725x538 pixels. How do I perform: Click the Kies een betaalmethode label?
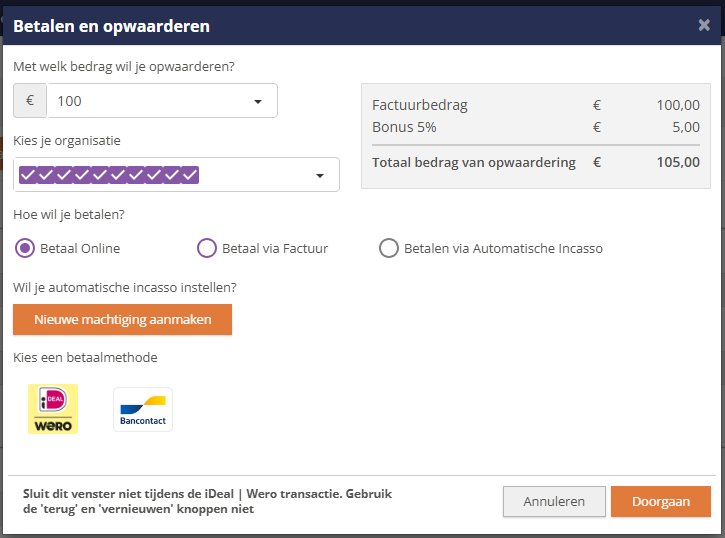coord(85,357)
